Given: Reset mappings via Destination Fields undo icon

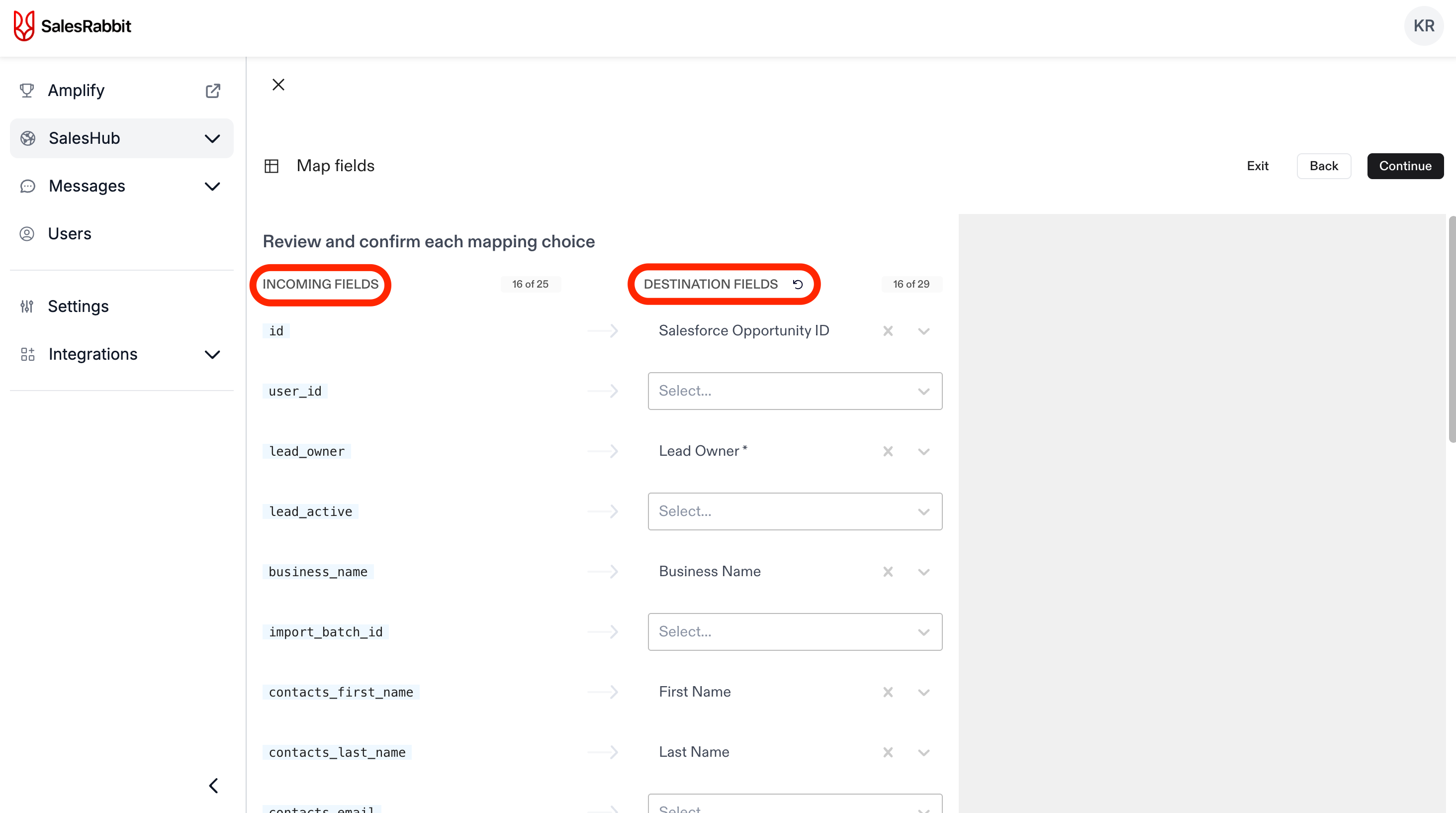Looking at the screenshot, I should point(798,285).
